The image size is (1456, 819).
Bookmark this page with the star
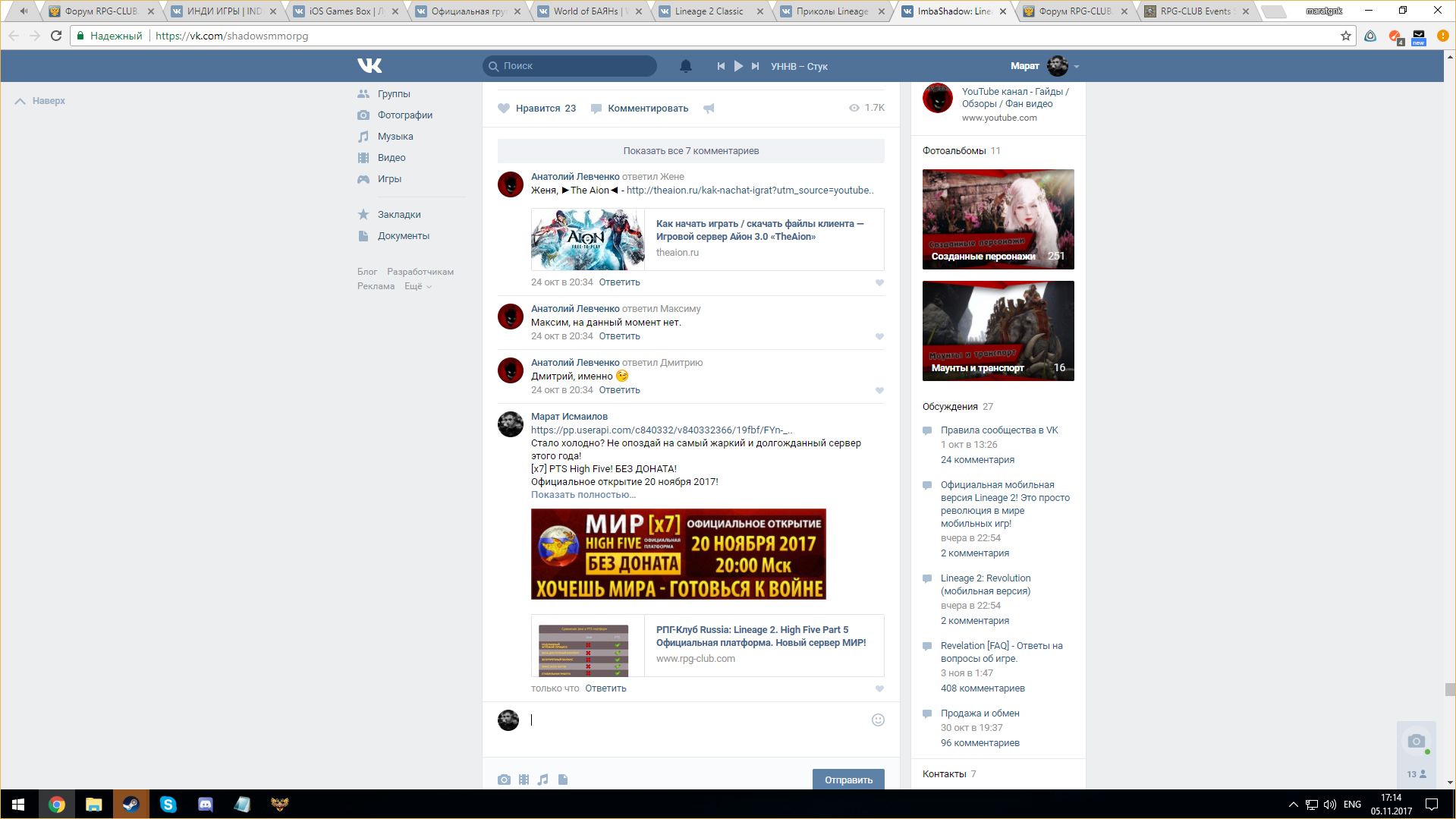(1346, 36)
